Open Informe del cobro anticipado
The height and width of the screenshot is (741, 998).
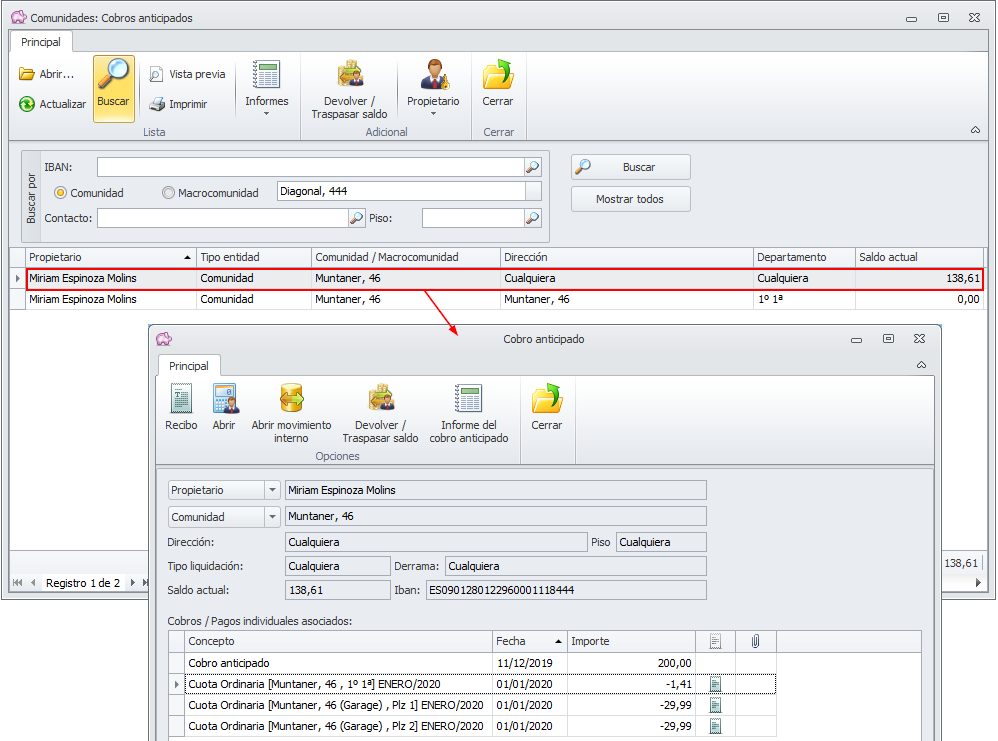(x=468, y=400)
